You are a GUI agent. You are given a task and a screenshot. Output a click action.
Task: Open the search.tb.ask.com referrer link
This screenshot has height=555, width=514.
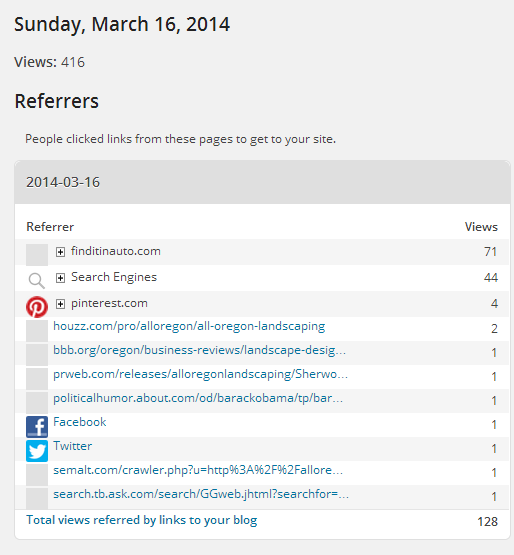pyautogui.click(x=201, y=494)
